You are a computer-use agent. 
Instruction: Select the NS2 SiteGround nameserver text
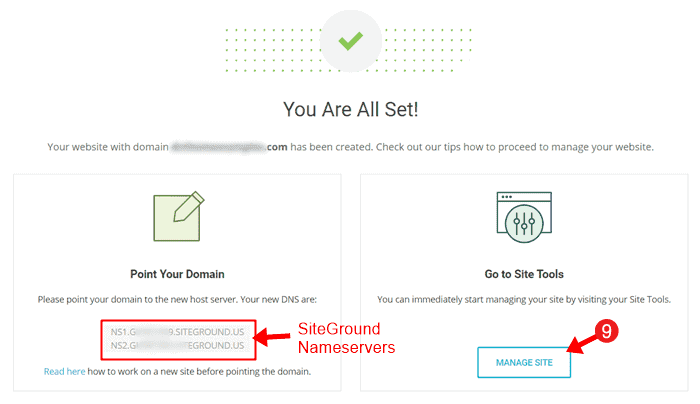coord(177,346)
